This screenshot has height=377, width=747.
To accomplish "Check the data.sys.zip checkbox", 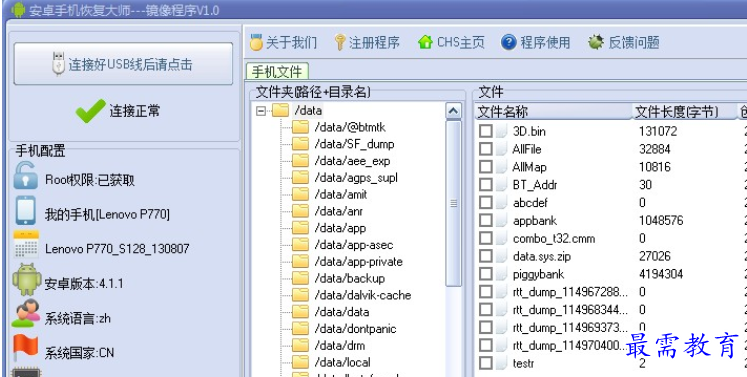I will click(x=485, y=256).
